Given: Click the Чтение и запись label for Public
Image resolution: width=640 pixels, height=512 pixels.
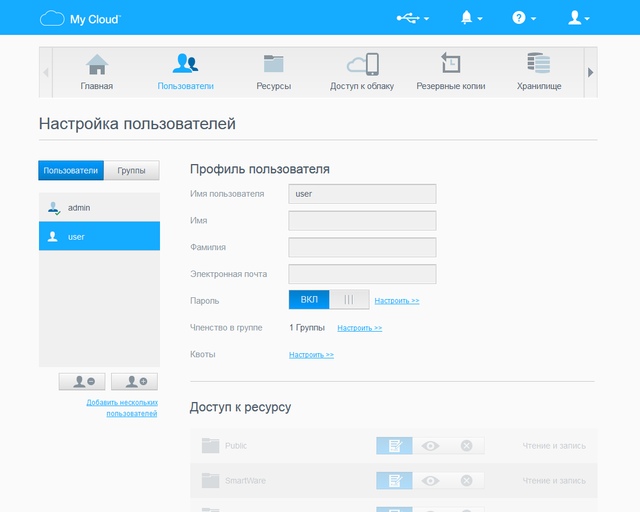Looking at the screenshot, I should click(554, 446).
